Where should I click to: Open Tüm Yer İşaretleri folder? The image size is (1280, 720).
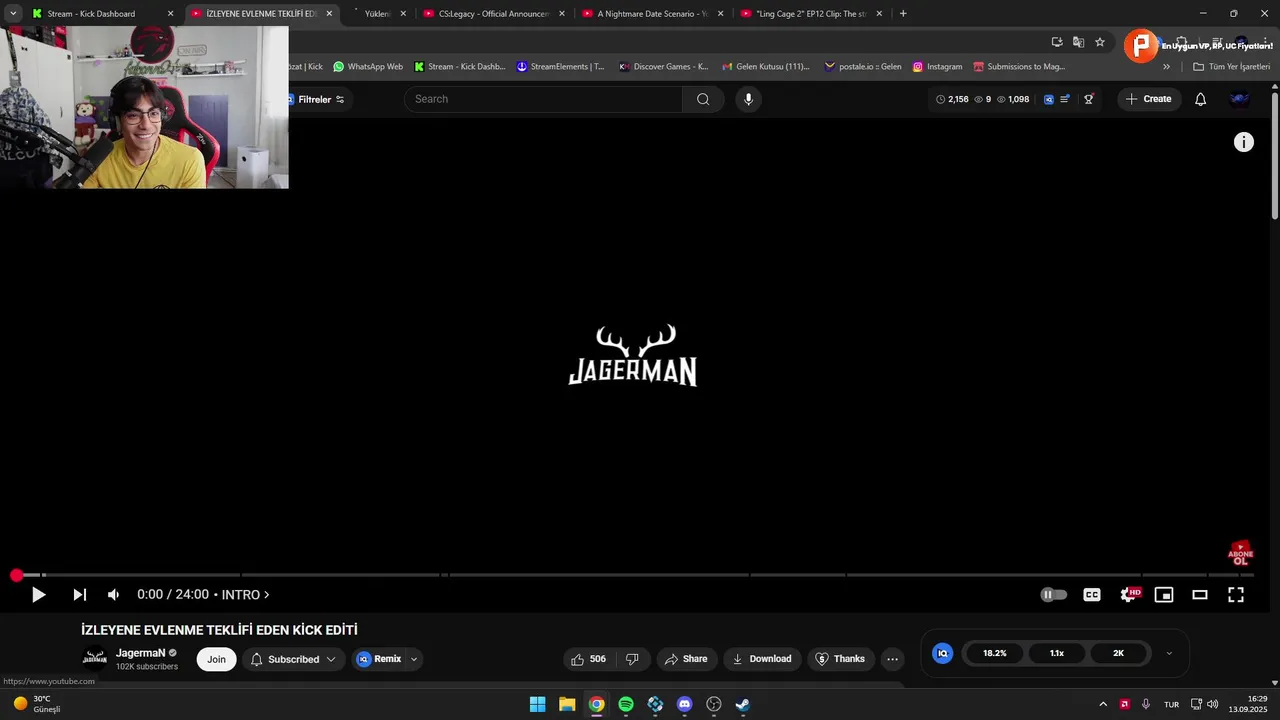coord(1231,67)
